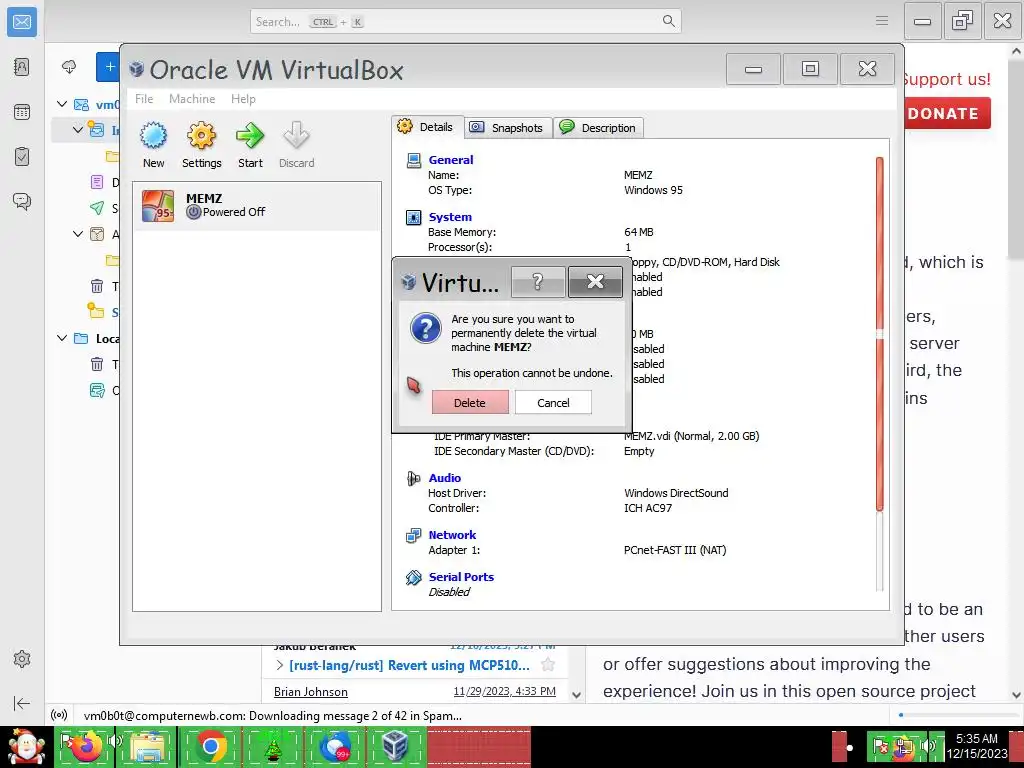Click the help question button in the dialog title

pyautogui.click(x=537, y=281)
